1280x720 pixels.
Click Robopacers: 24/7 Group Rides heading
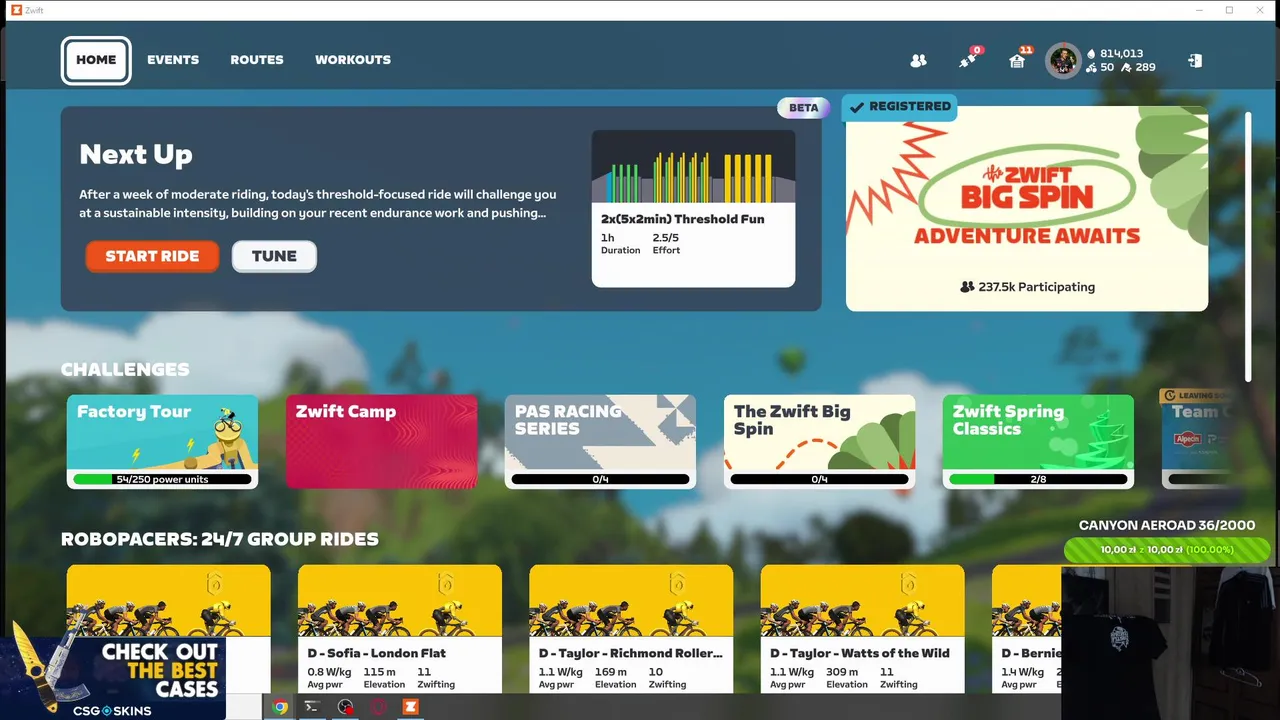[220, 539]
